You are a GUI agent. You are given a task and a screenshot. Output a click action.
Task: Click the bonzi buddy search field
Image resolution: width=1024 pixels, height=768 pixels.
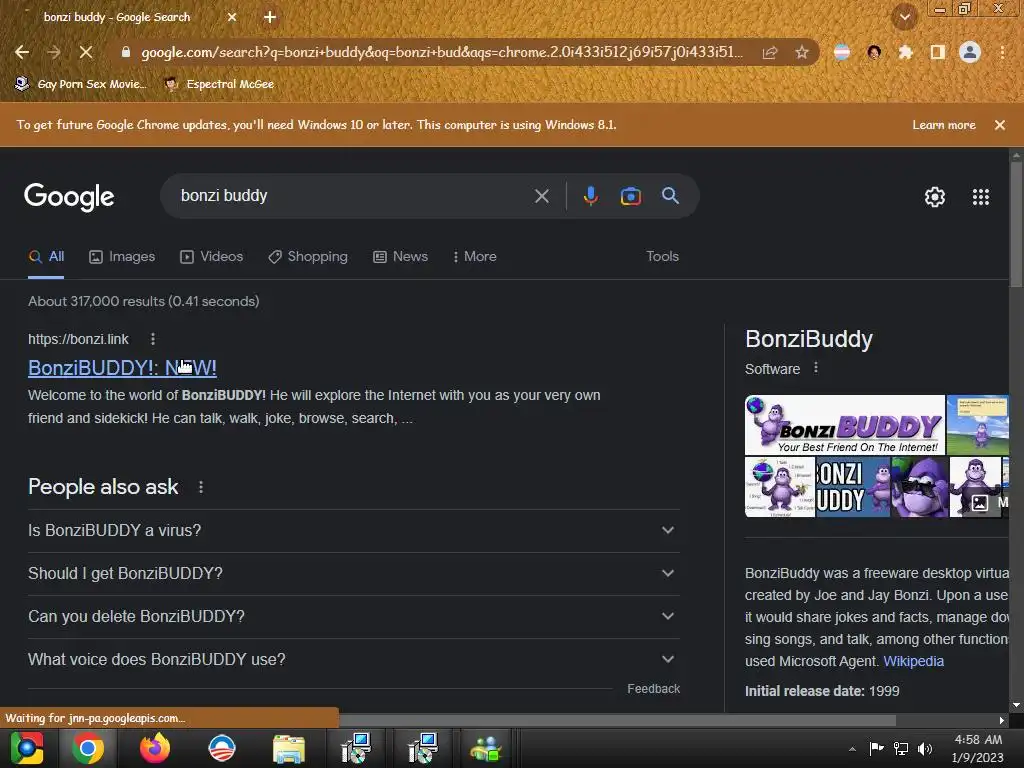tap(353, 196)
